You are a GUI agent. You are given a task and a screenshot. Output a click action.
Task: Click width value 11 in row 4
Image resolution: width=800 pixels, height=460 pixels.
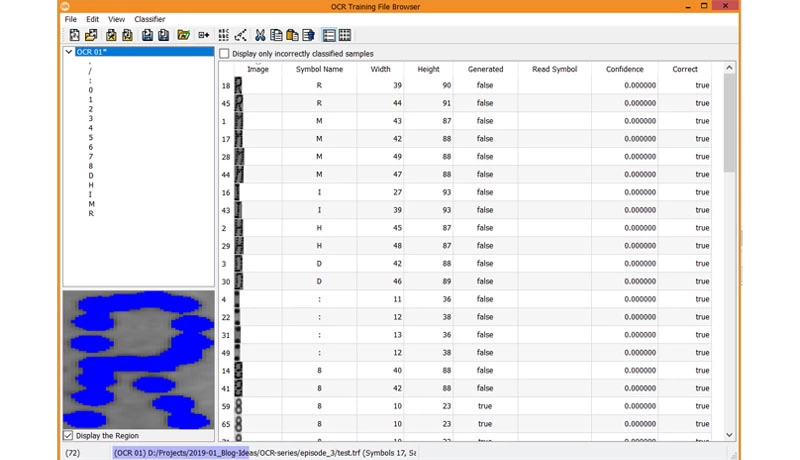(x=397, y=299)
